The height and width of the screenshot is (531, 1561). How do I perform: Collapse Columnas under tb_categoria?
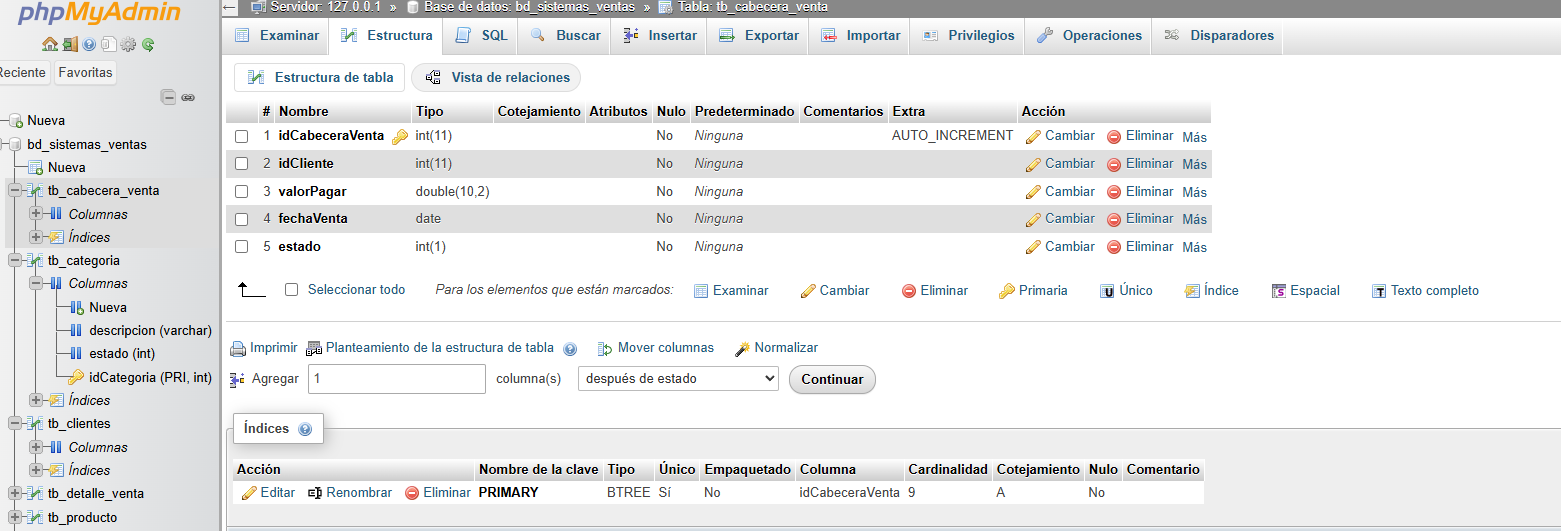[x=36, y=284]
